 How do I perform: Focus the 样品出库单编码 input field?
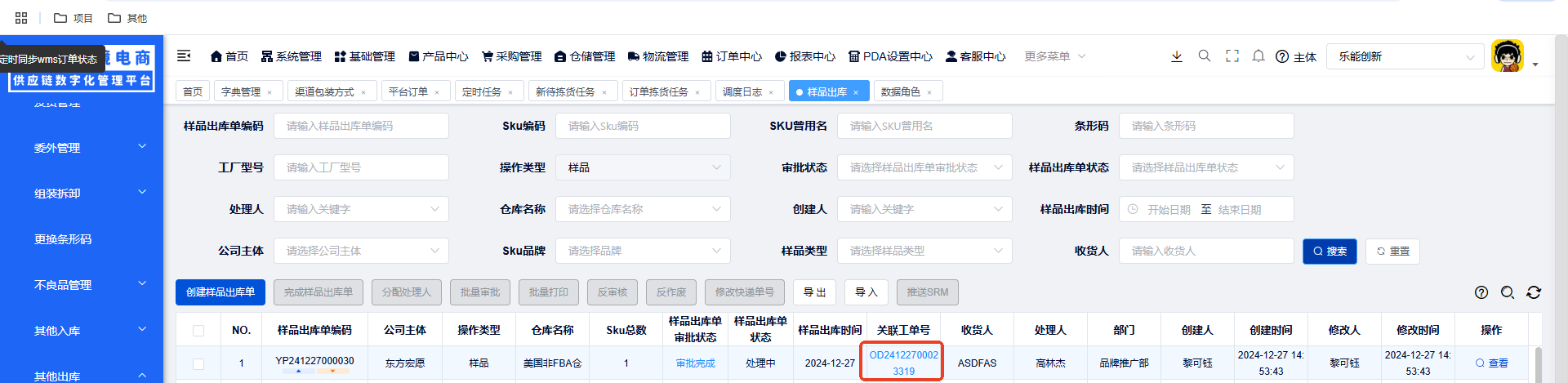point(361,126)
